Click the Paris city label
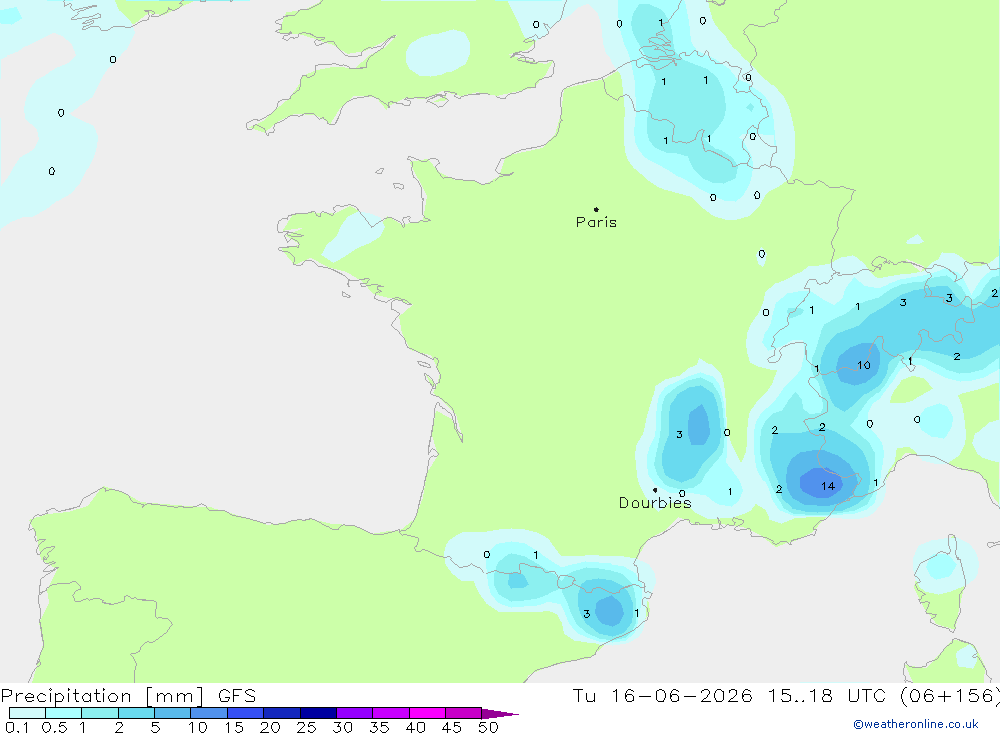Screen dimensions: 1000x733 [x=596, y=222]
